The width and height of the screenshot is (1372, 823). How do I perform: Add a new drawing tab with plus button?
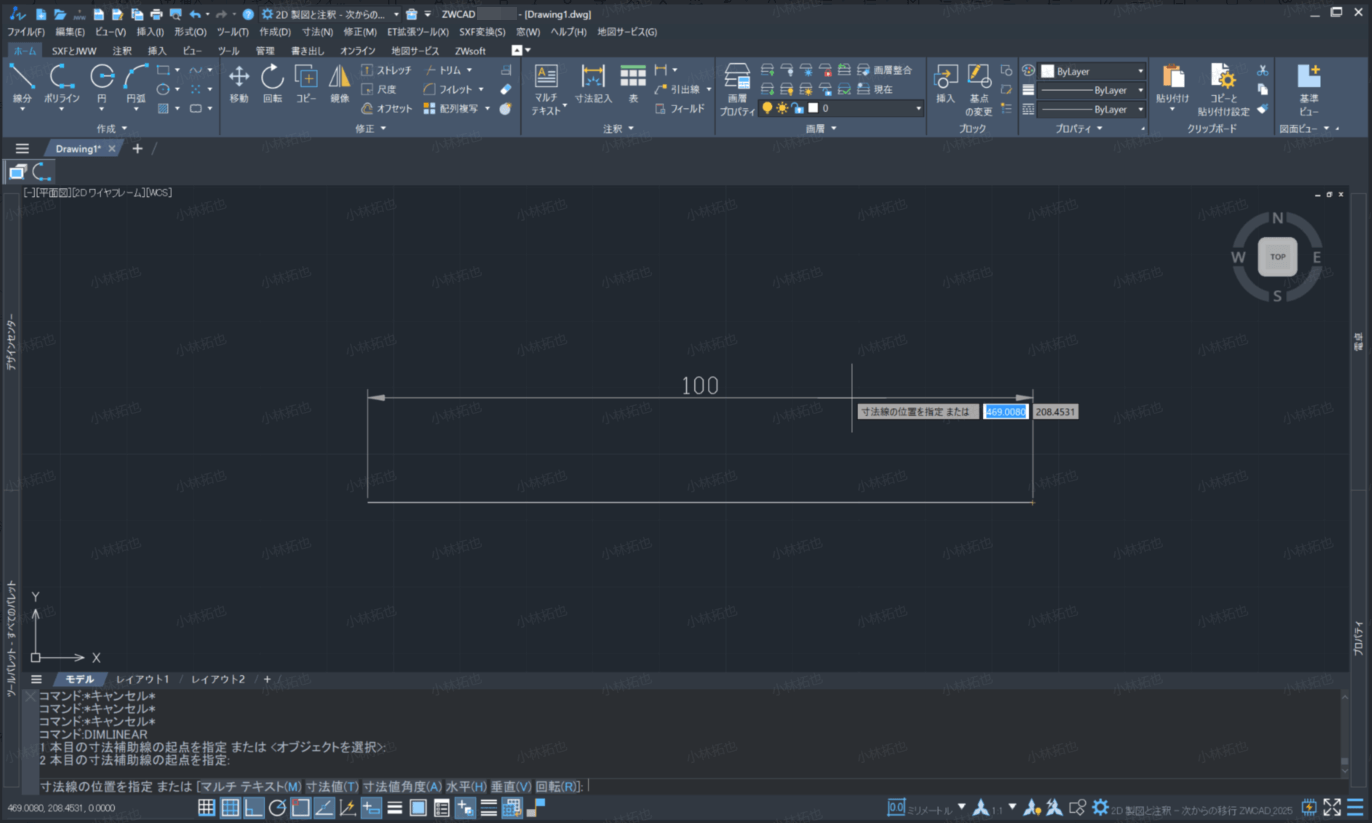tap(138, 148)
